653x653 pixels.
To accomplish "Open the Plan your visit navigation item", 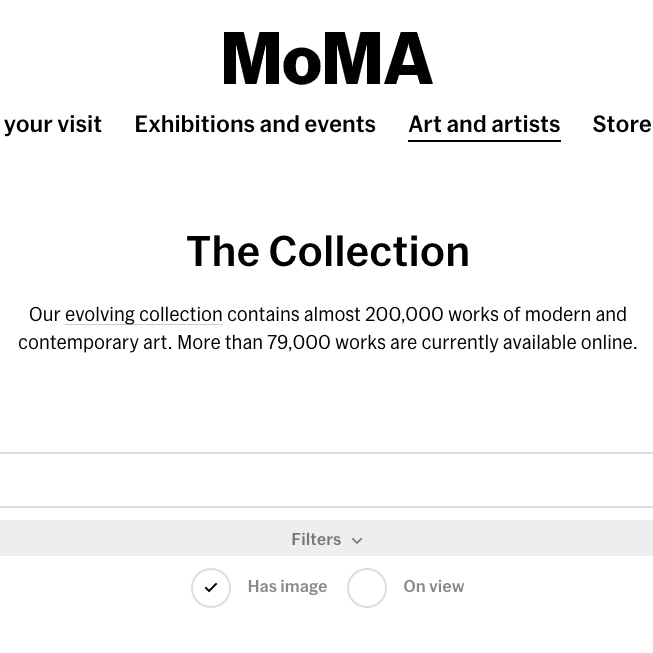I will tap(52, 124).
